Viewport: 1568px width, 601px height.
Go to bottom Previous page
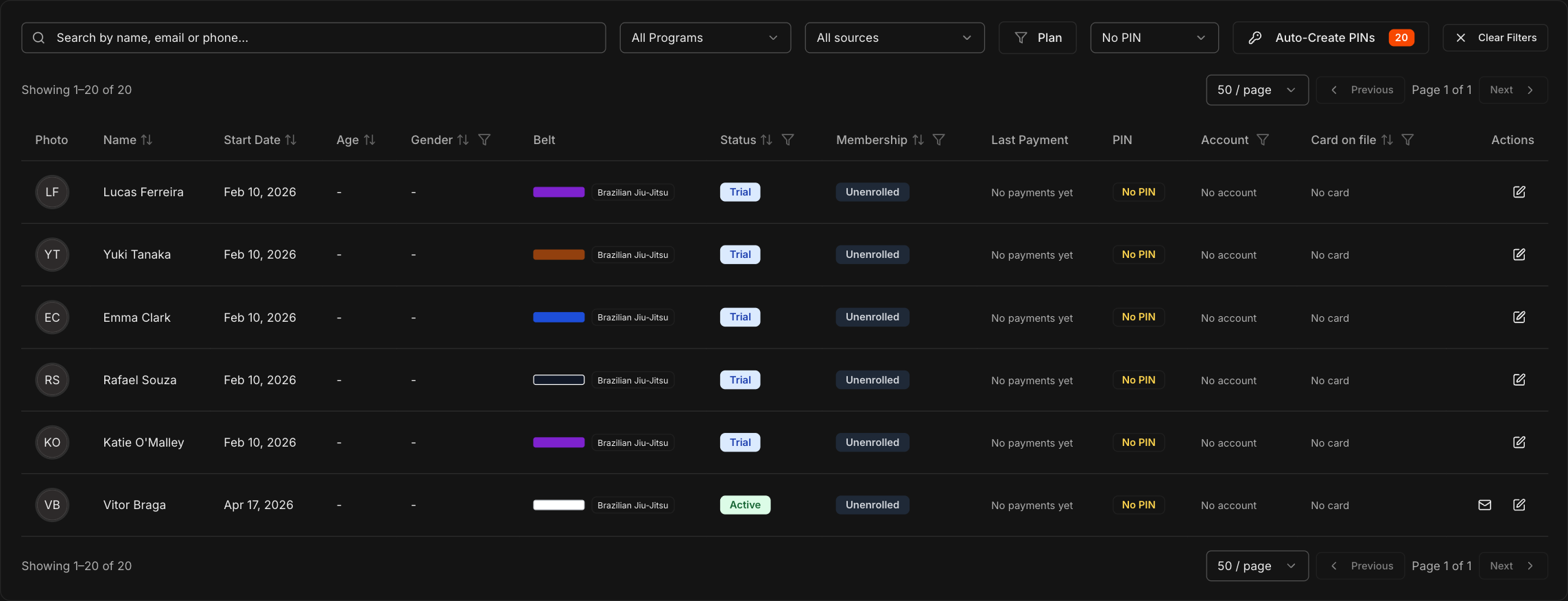[1361, 566]
